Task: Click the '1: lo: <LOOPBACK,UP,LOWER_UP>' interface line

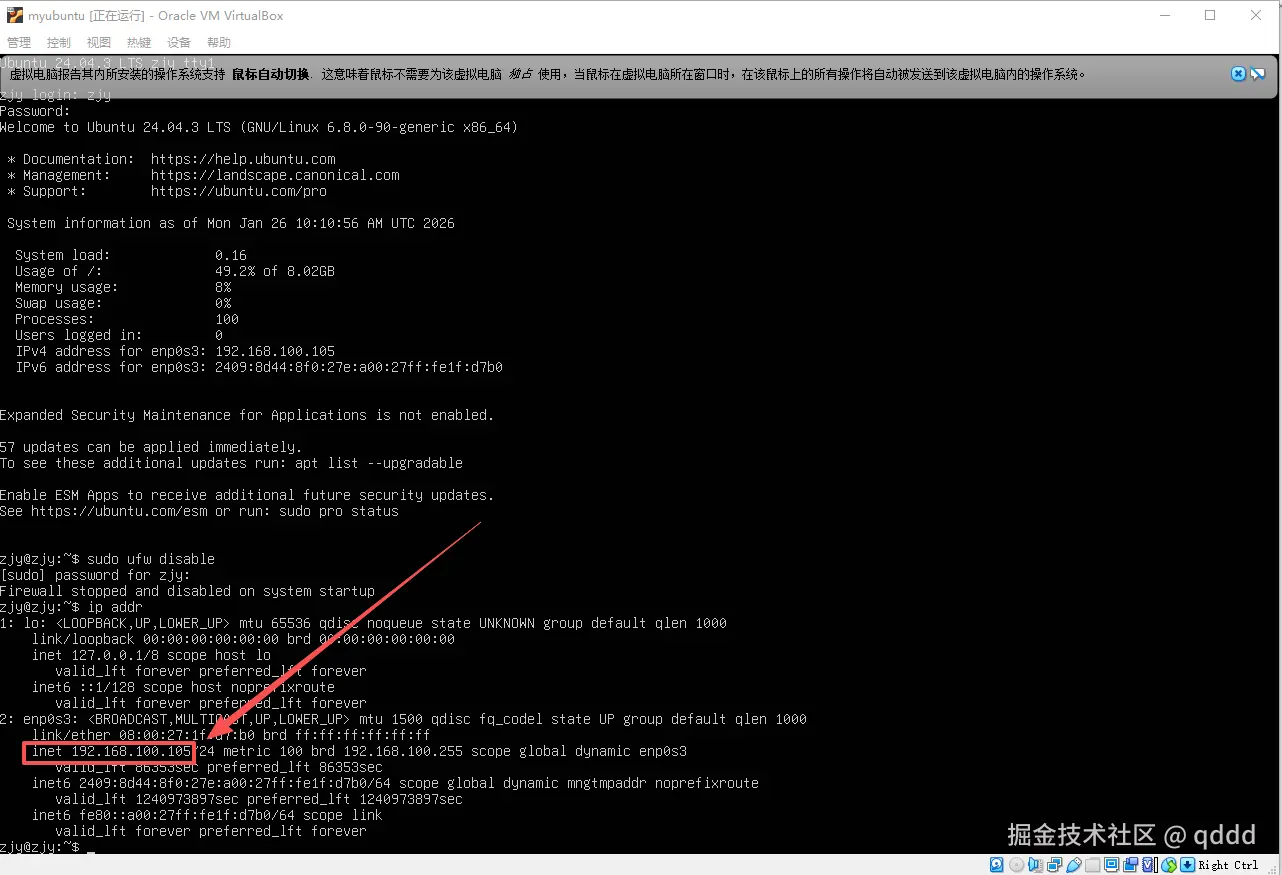Action: pos(363,623)
